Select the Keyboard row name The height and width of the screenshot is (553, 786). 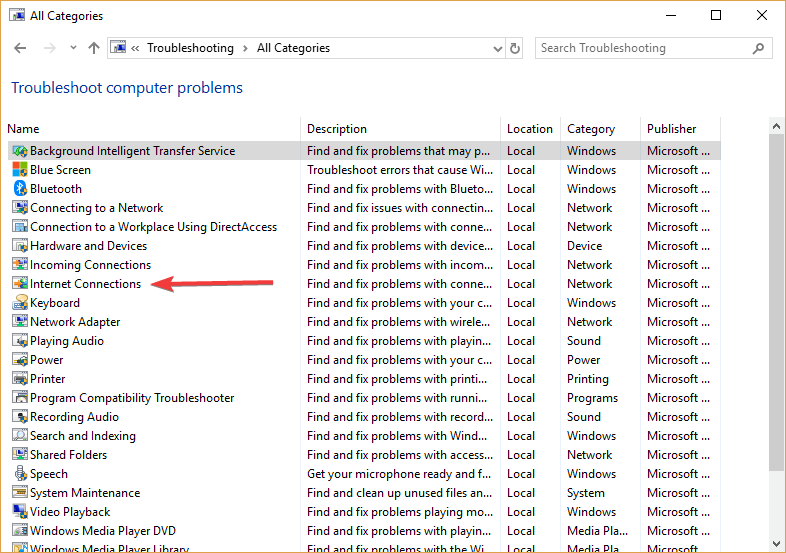[55, 303]
